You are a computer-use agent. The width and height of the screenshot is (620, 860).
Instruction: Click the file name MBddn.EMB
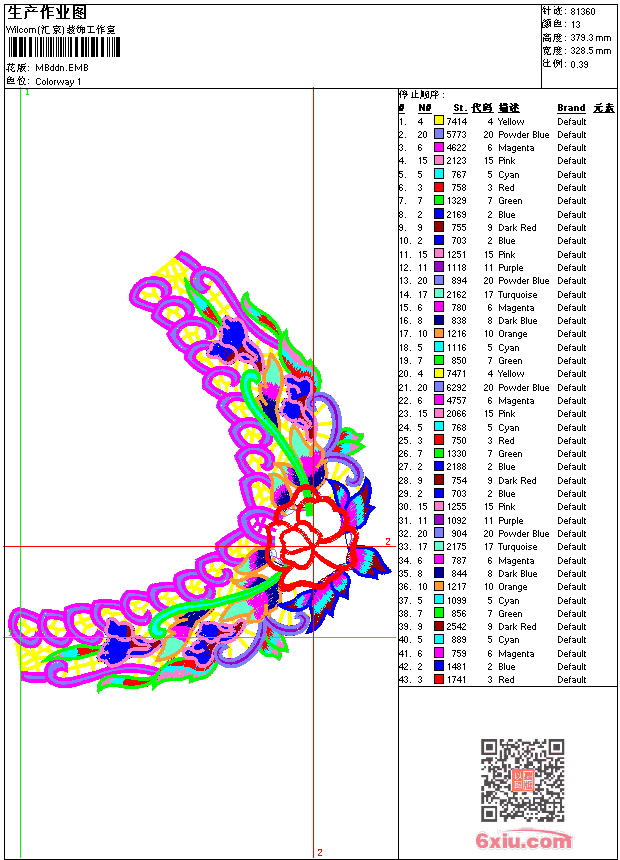pos(62,68)
